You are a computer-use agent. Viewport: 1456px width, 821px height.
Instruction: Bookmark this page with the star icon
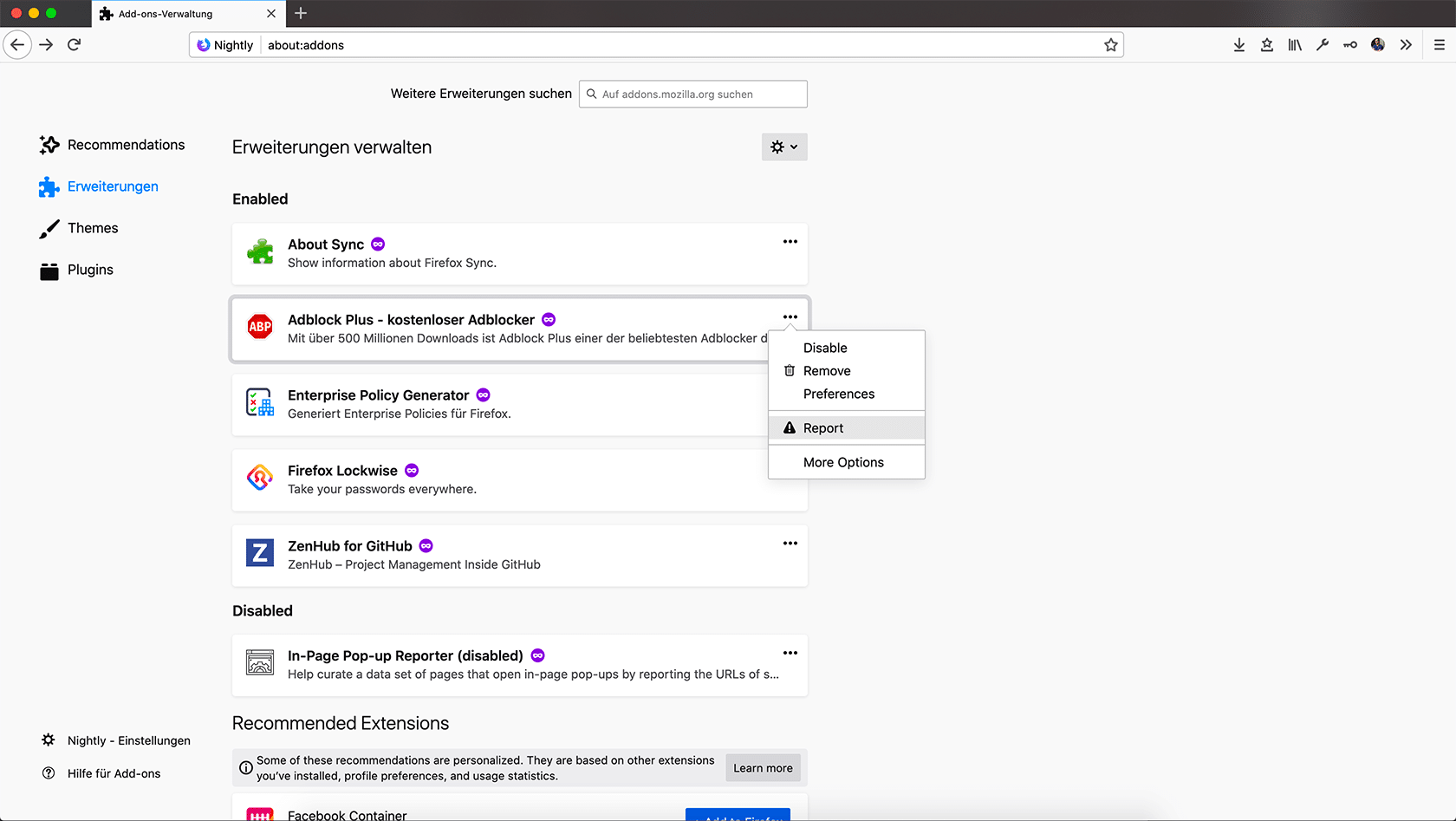(1111, 45)
